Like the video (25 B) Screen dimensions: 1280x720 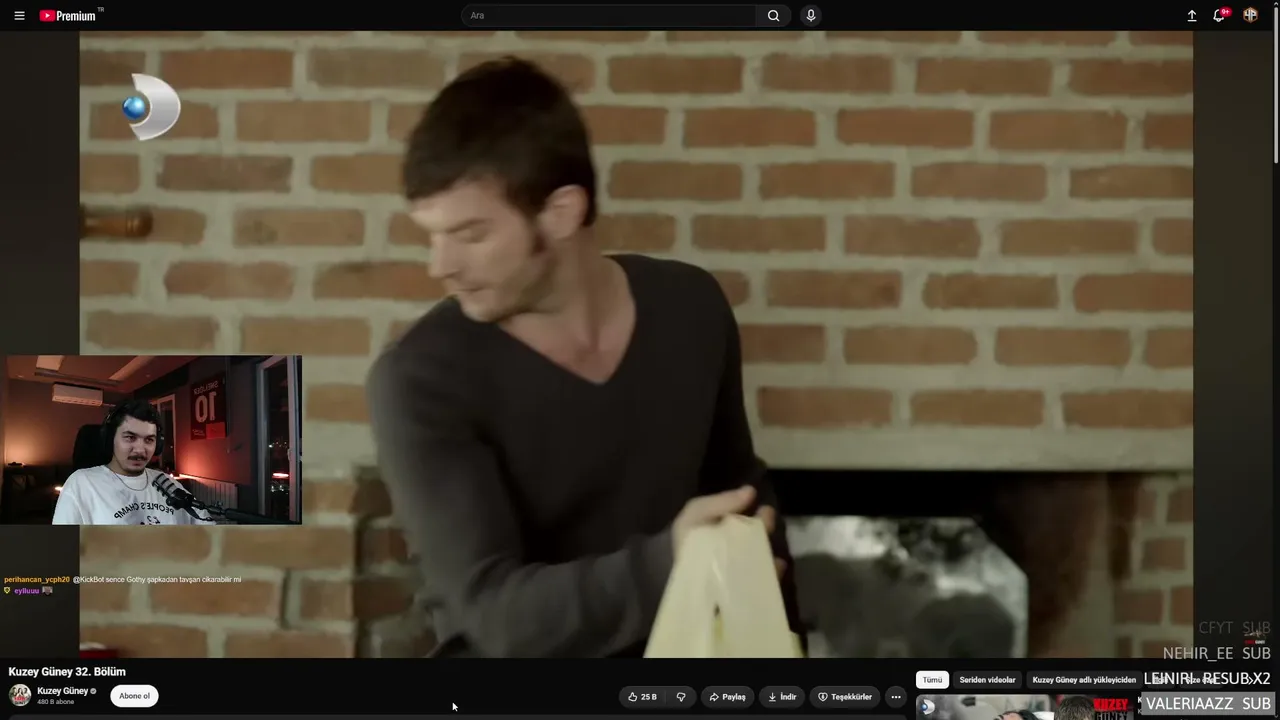pyautogui.click(x=642, y=697)
